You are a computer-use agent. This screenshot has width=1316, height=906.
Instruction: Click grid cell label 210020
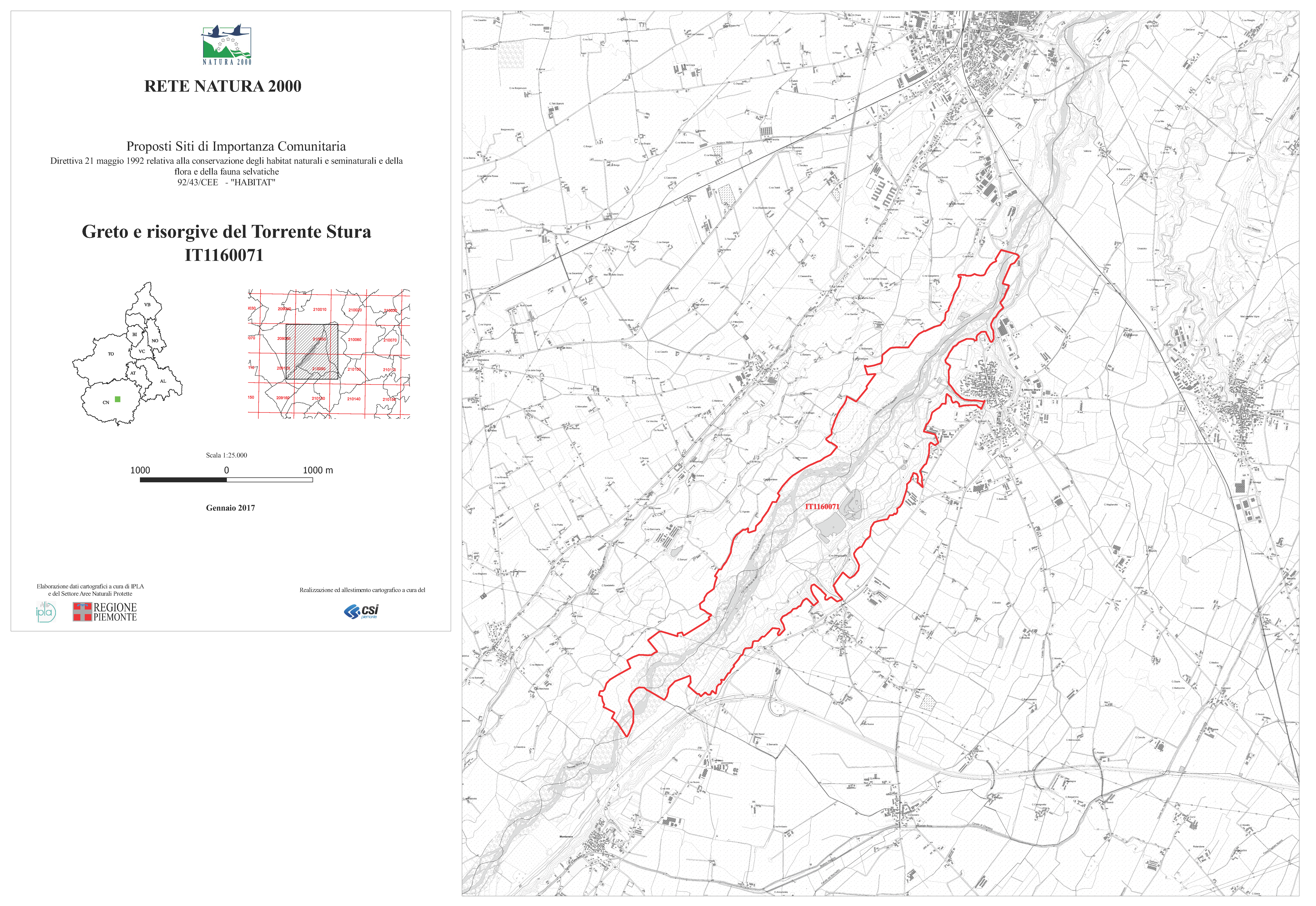point(355,310)
